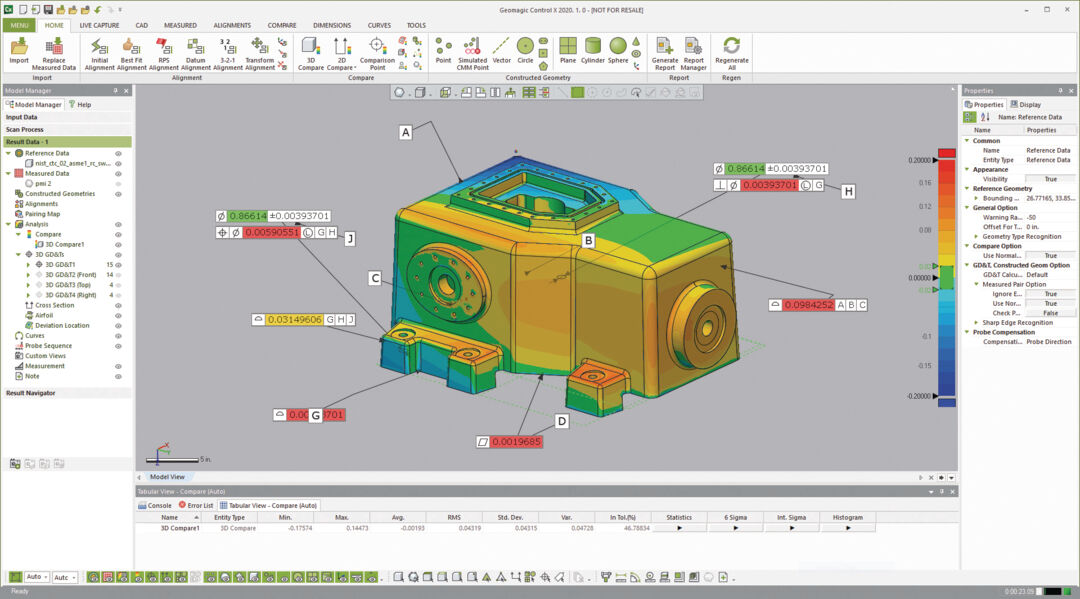Collapse the Analysis tree node
Screen dimensions: 1080x599
point(8,223)
